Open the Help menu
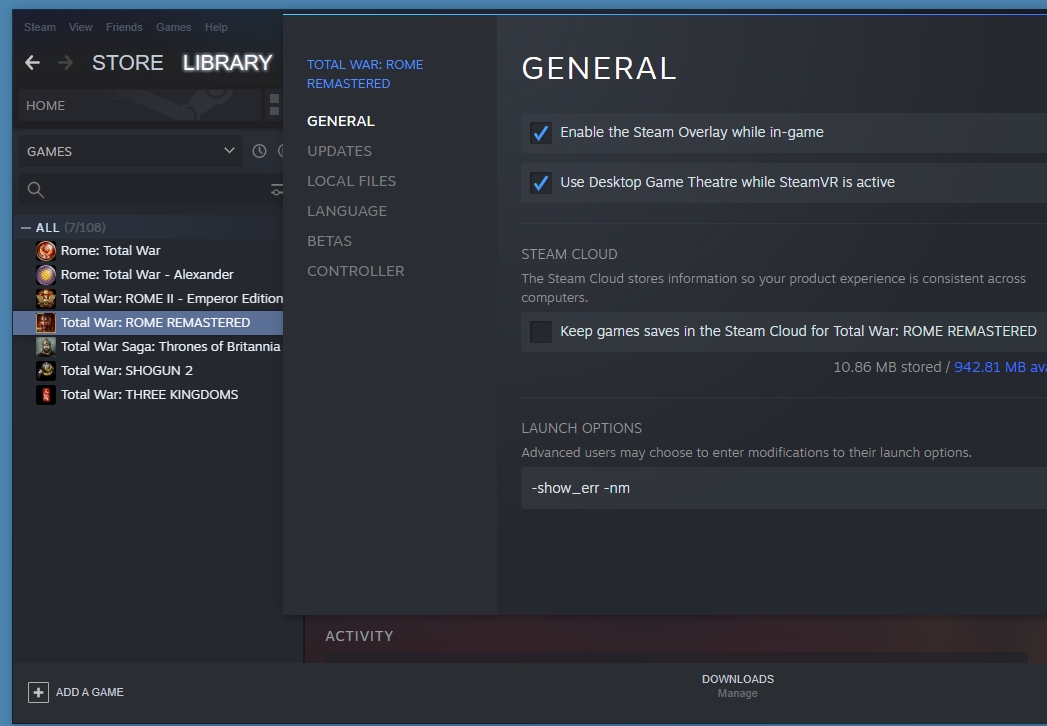The width and height of the screenshot is (1047, 726). coord(216,27)
